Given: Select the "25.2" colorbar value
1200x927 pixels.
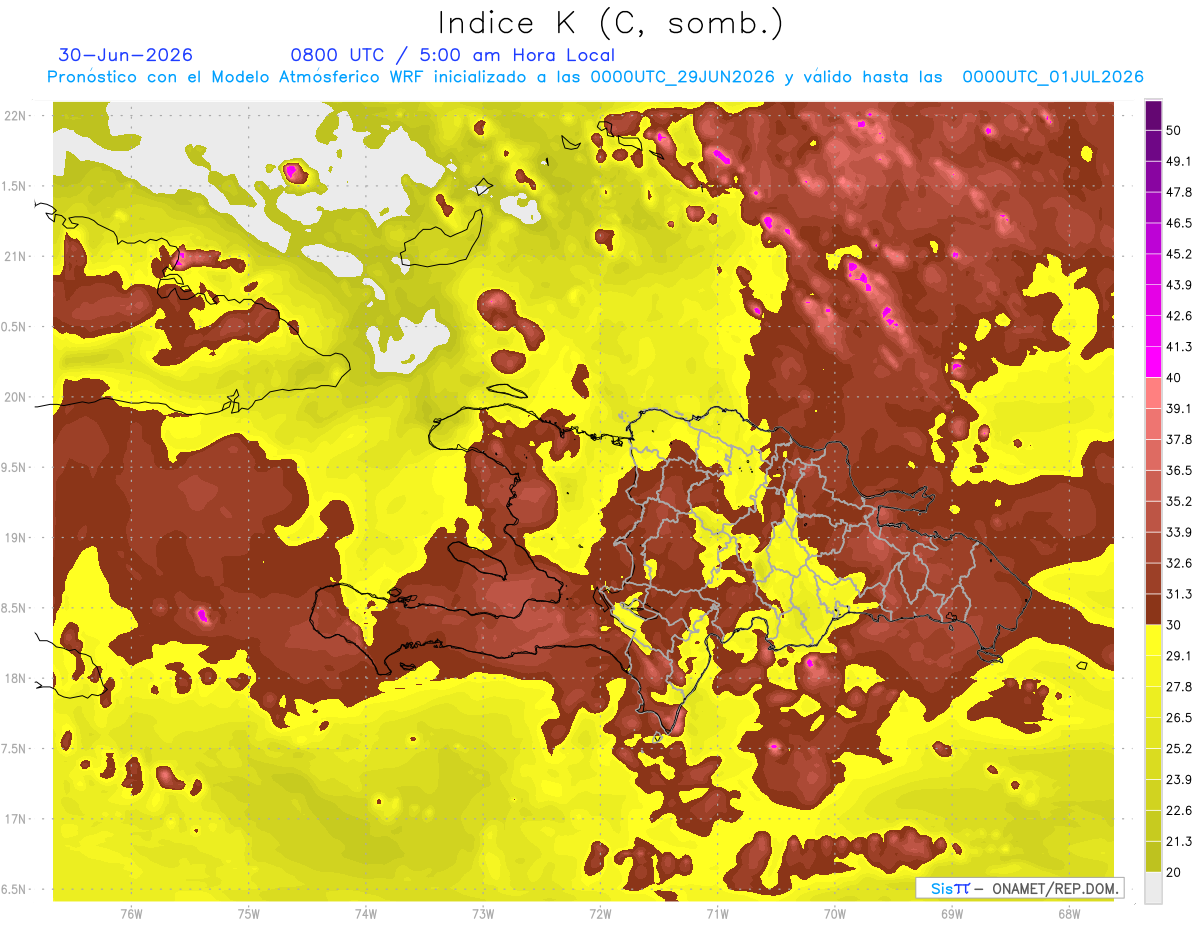Looking at the screenshot, I should [x=1179, y=749].
